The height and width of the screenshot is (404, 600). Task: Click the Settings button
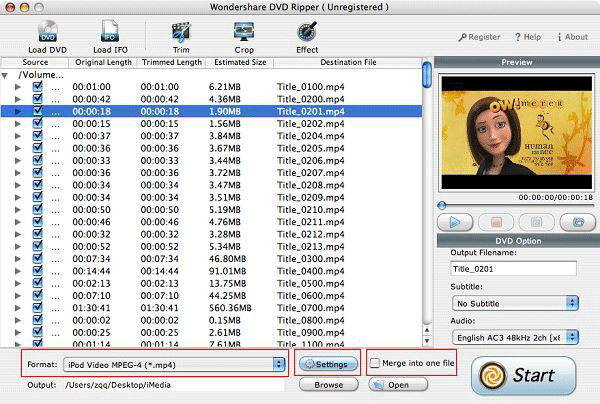328,364
